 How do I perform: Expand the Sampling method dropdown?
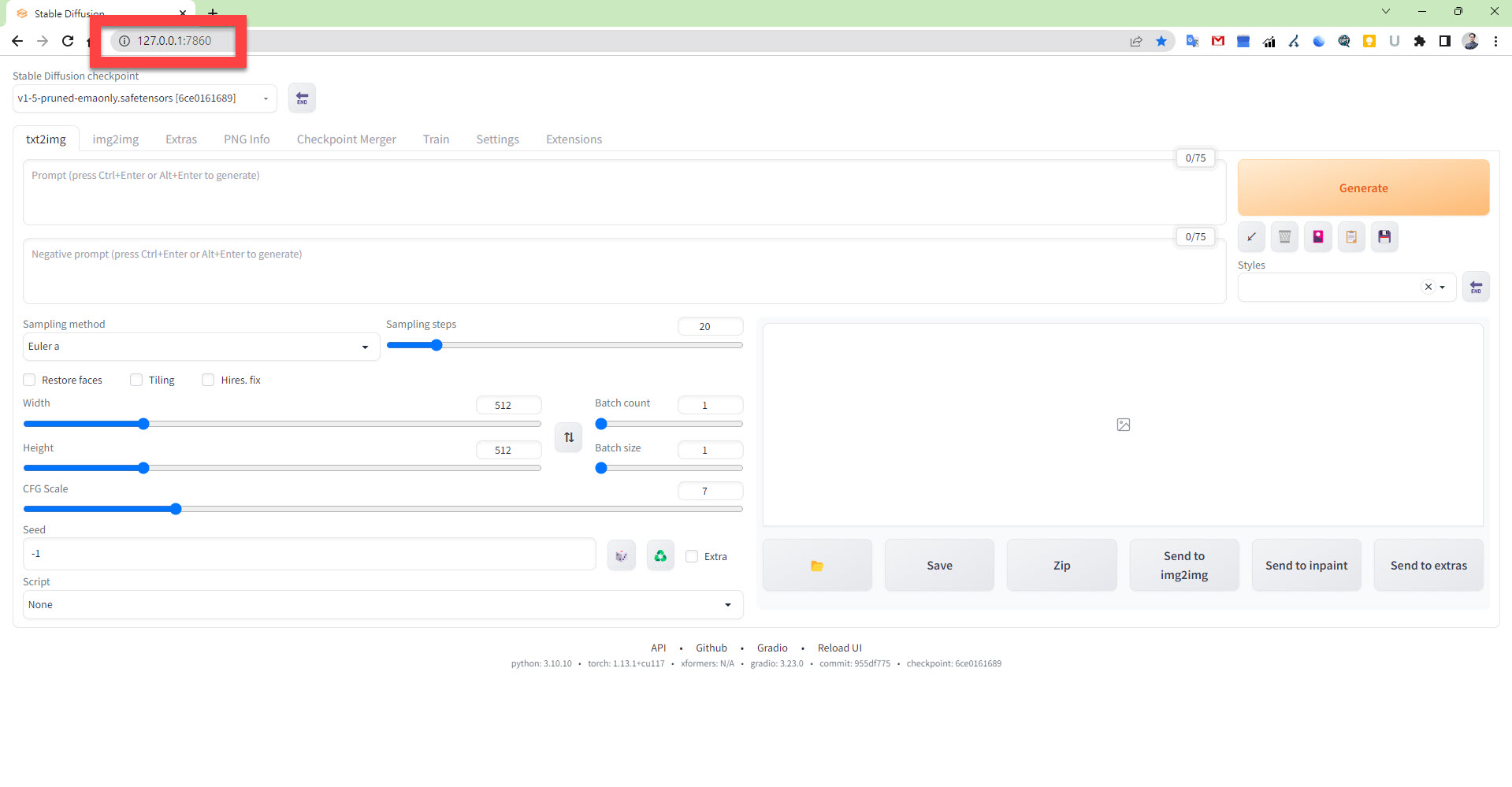tap(200, 347)
